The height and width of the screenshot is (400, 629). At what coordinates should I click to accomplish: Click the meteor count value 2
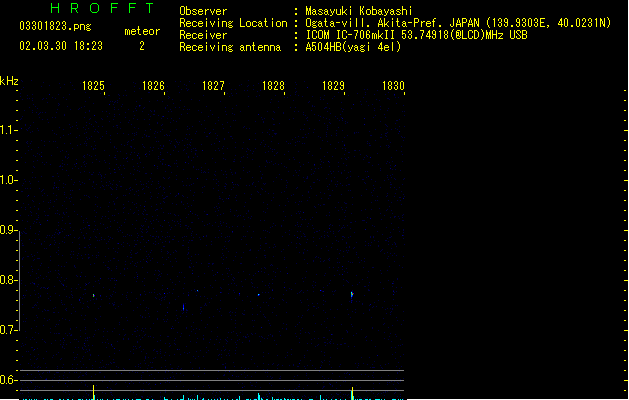[142, 46]
